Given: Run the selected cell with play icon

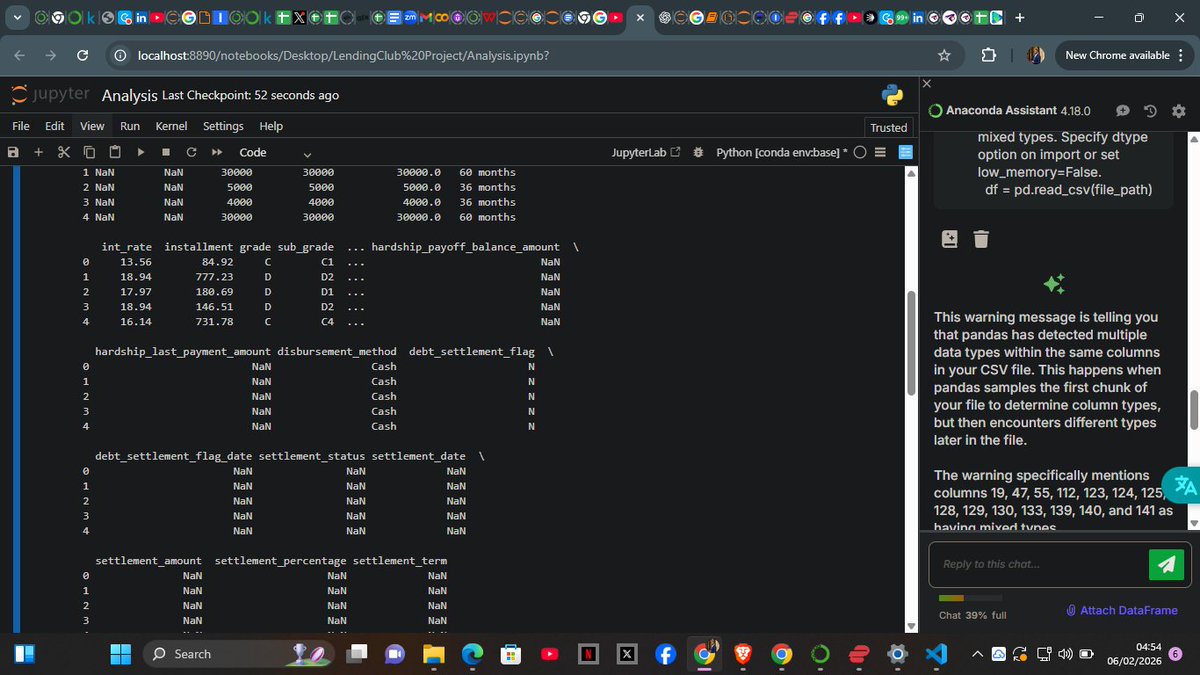Looking at the screenshot, I should click(x=141, y=152).
